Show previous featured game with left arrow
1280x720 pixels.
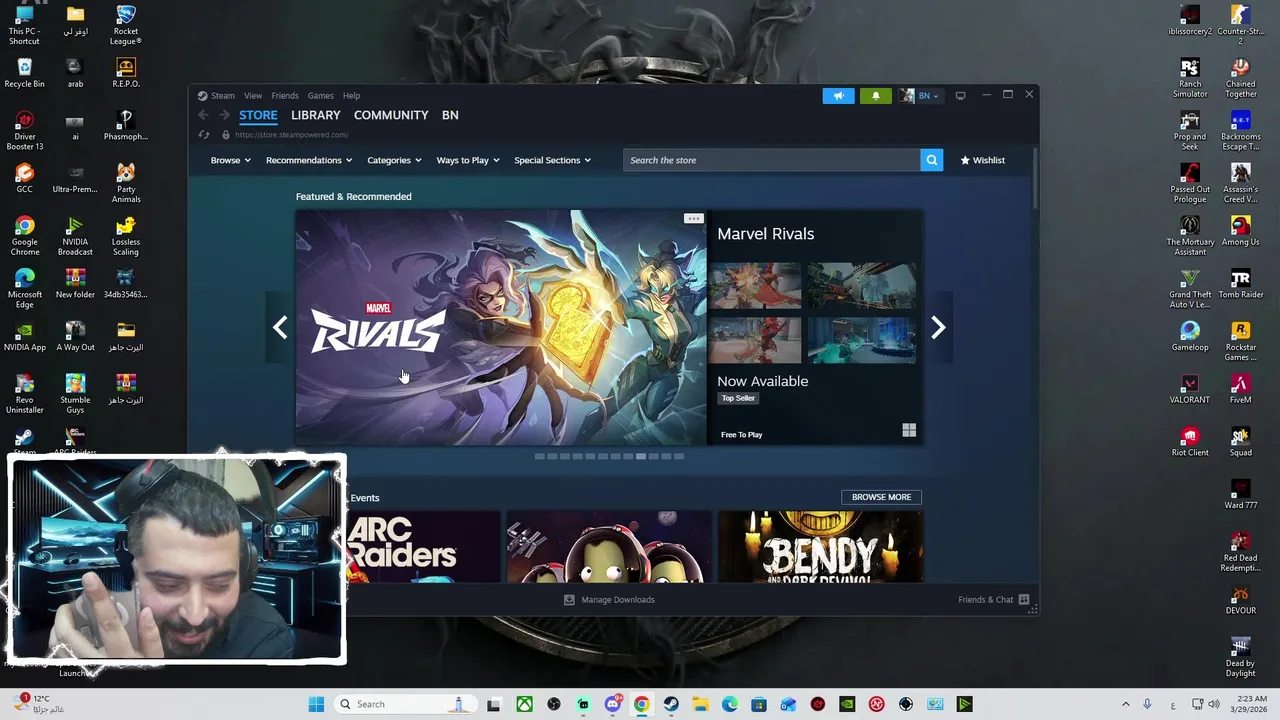280,327
